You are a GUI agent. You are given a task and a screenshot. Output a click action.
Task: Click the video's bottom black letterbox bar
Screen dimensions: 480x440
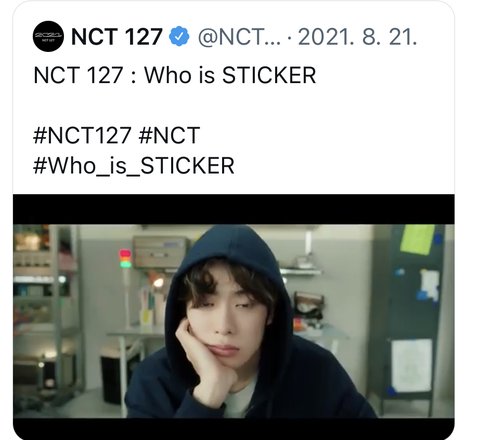click(x=233, y=428)
